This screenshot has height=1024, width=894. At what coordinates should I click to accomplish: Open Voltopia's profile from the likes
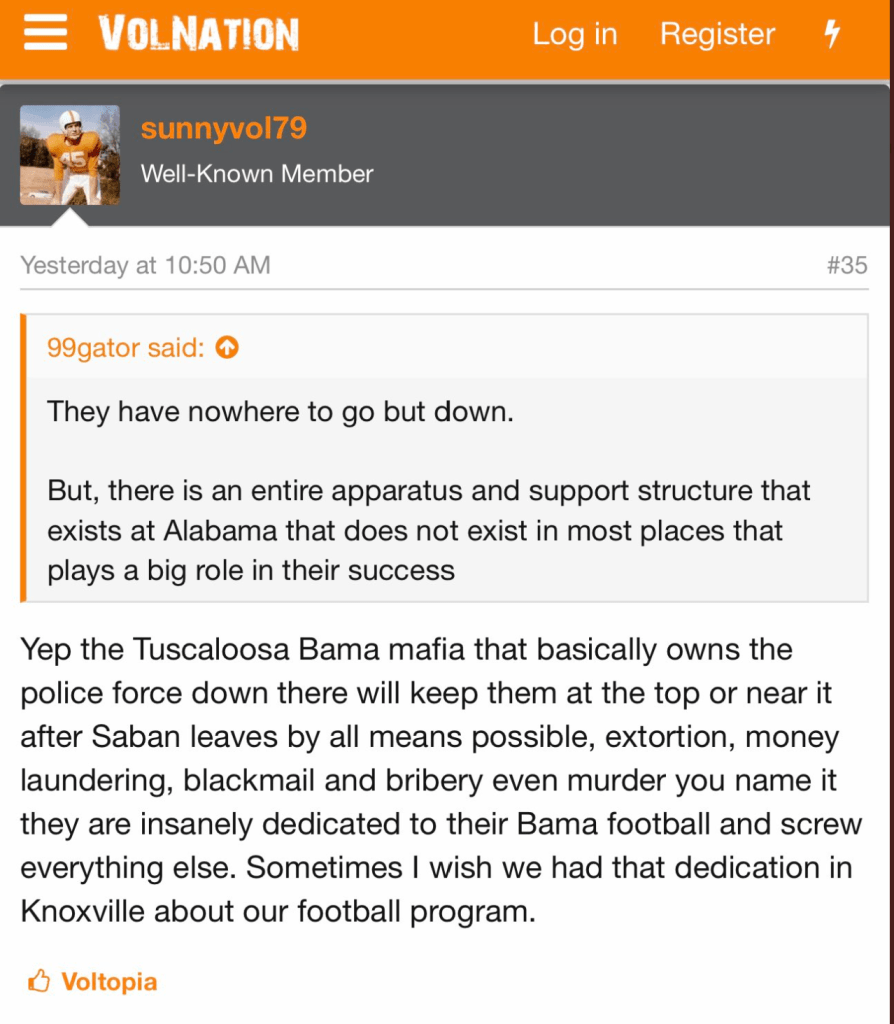click(109, 981)
